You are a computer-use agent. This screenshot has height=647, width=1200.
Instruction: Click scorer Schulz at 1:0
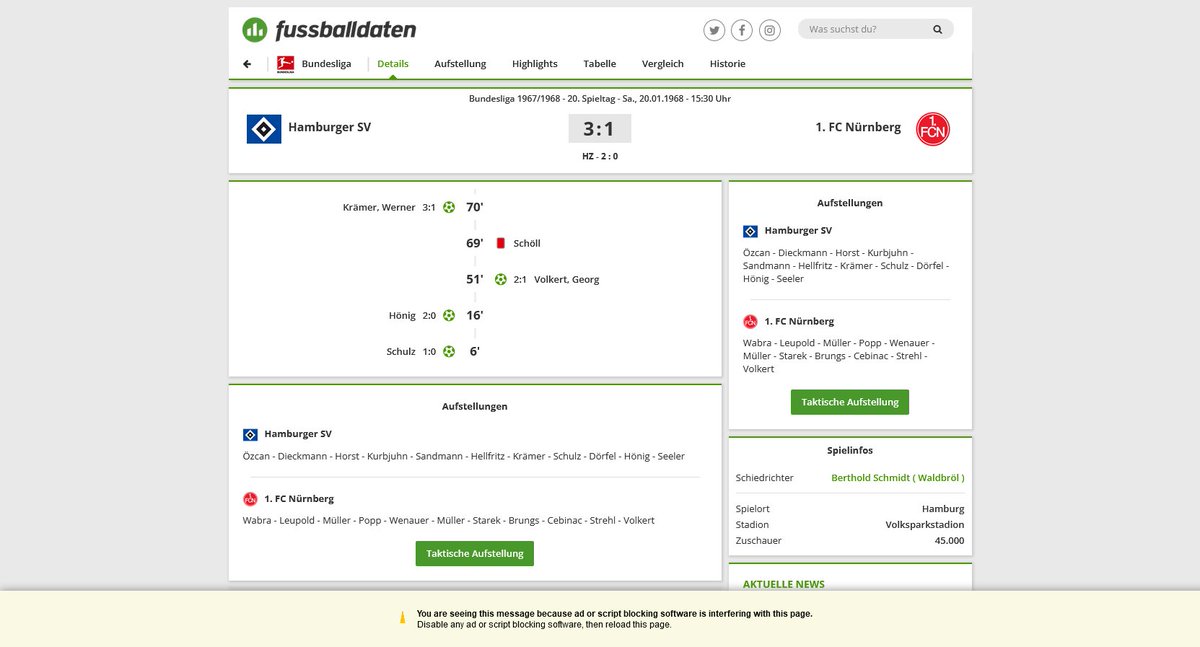coord(401,352)
